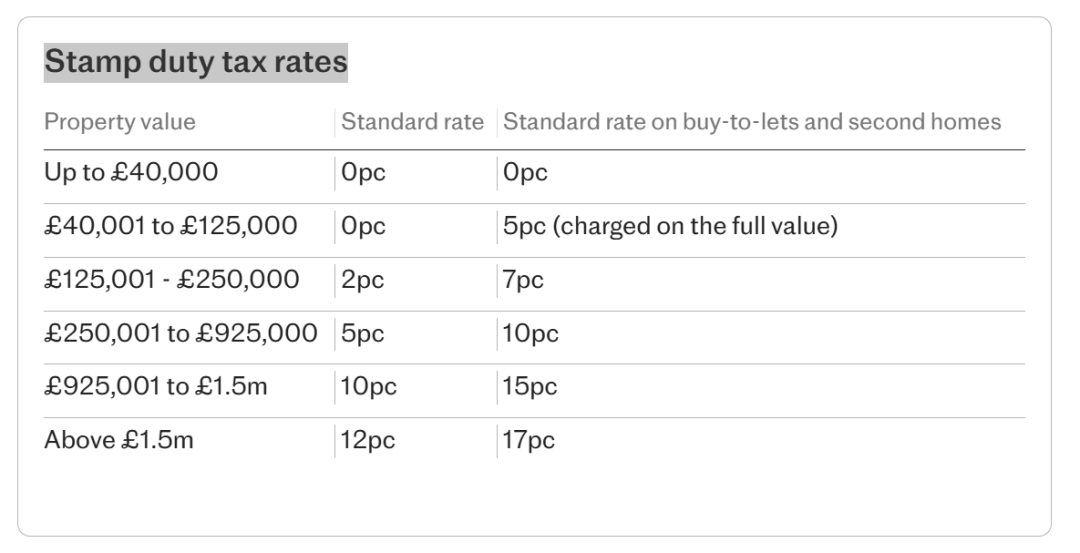
Task: Click the £250,001 to £925,000 cell
Action: (180, 333)
